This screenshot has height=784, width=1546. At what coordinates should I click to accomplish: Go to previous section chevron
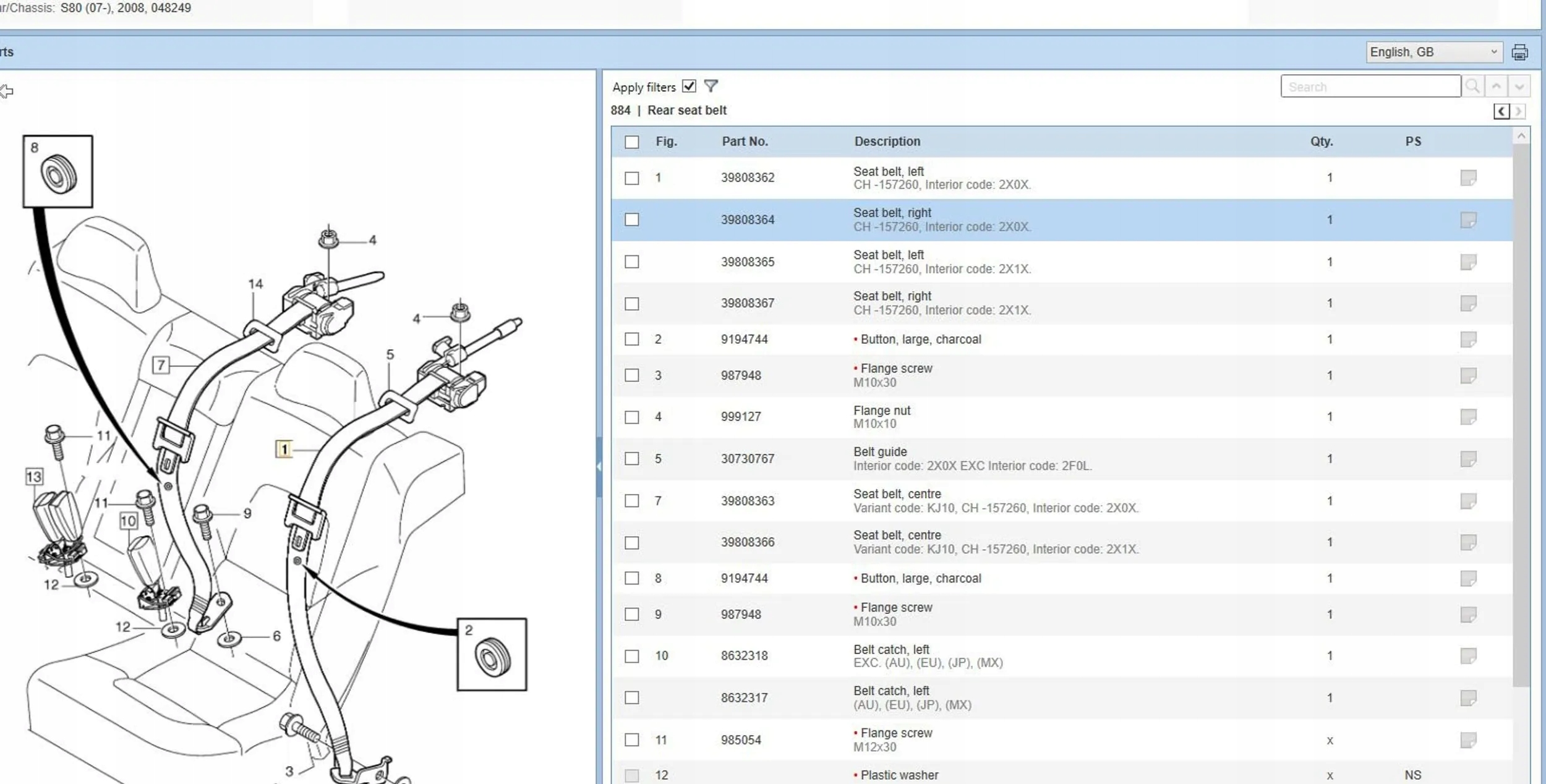(x=1501, y=111)
